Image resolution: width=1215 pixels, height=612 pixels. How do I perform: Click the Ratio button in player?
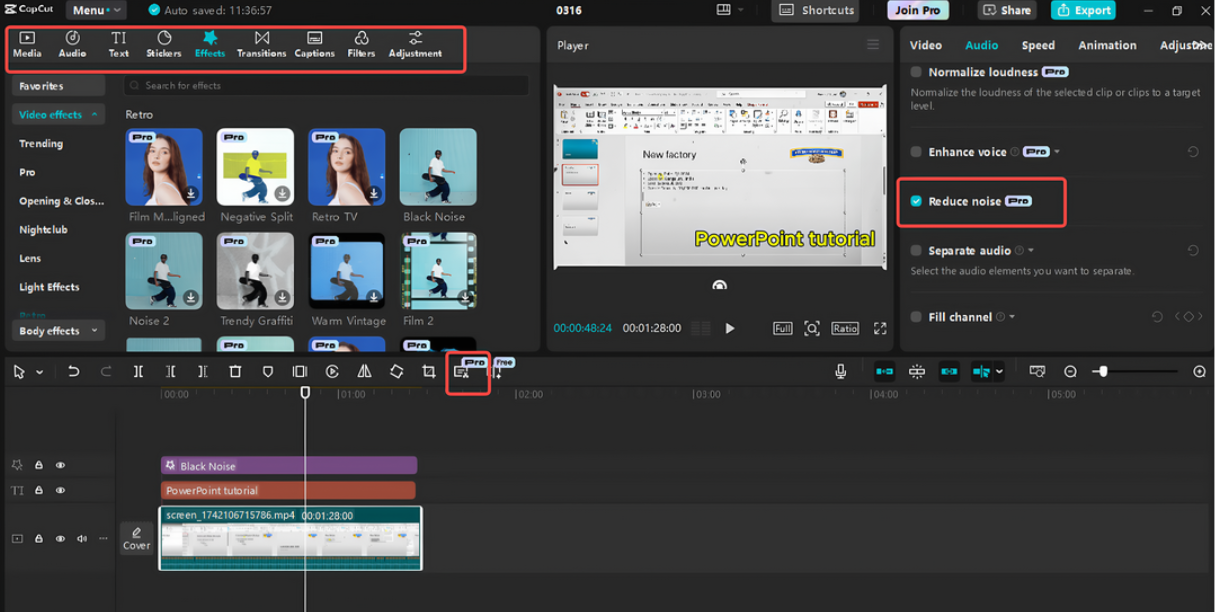click(x=845, y=328)
